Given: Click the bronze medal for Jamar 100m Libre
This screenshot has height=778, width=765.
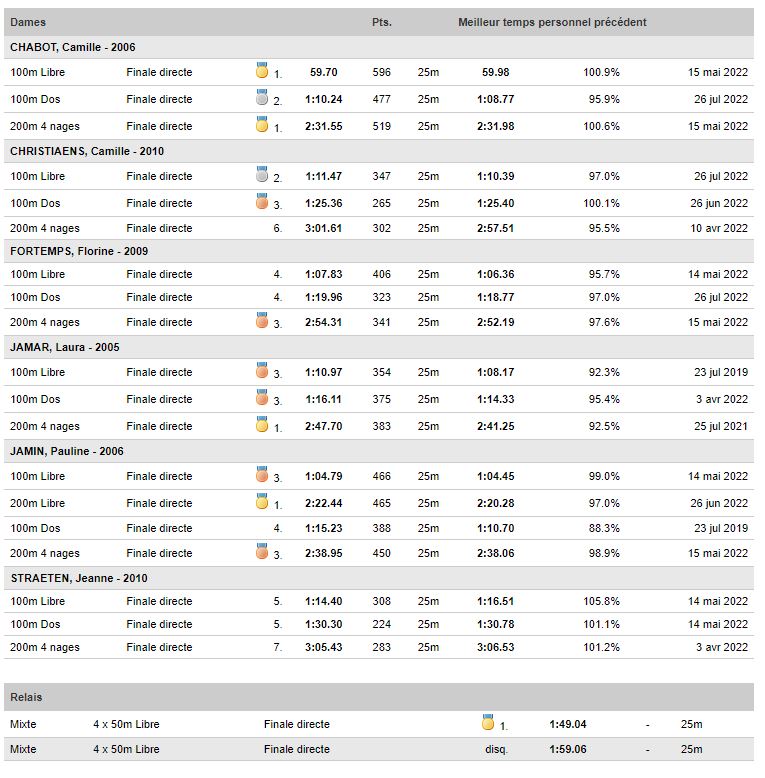Looking at the screenshot, I should 262,370.
